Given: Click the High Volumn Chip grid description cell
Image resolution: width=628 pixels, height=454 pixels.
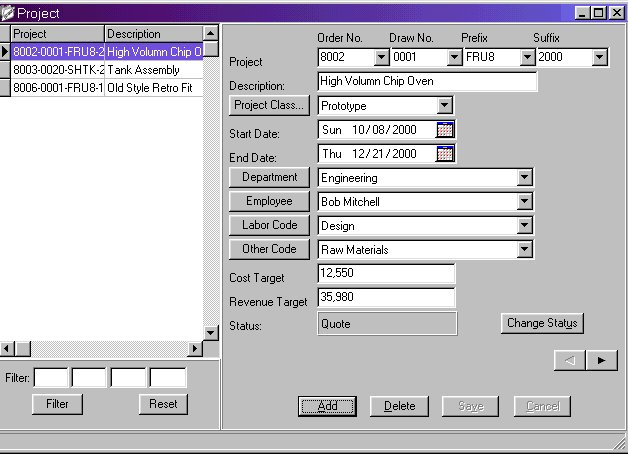Looking at the screenshot, I should (154, 52).
